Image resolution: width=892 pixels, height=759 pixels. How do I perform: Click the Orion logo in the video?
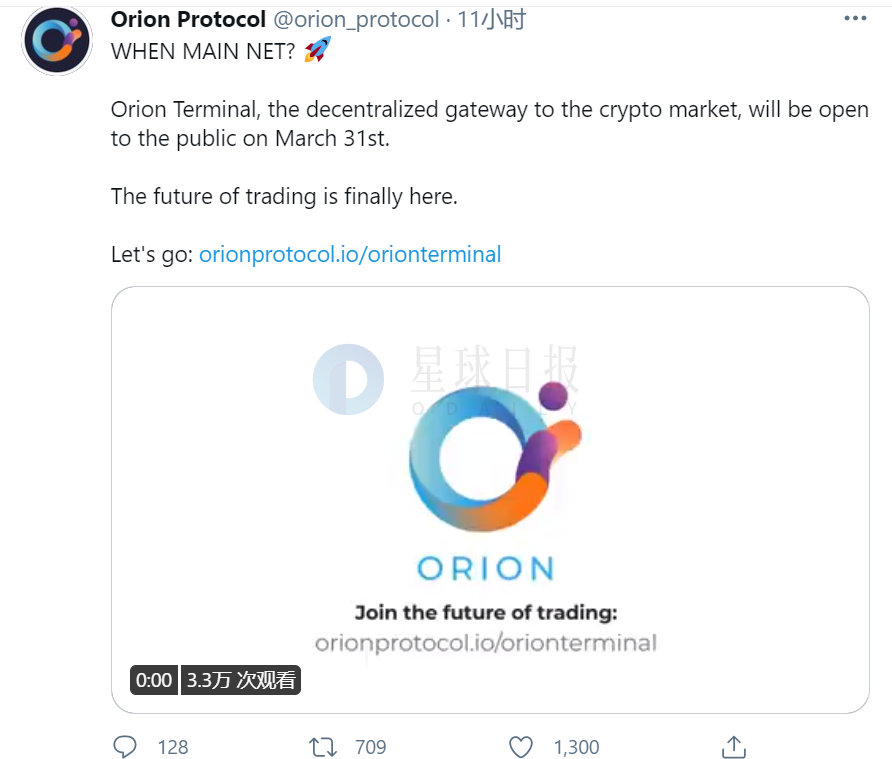point(494,457)
